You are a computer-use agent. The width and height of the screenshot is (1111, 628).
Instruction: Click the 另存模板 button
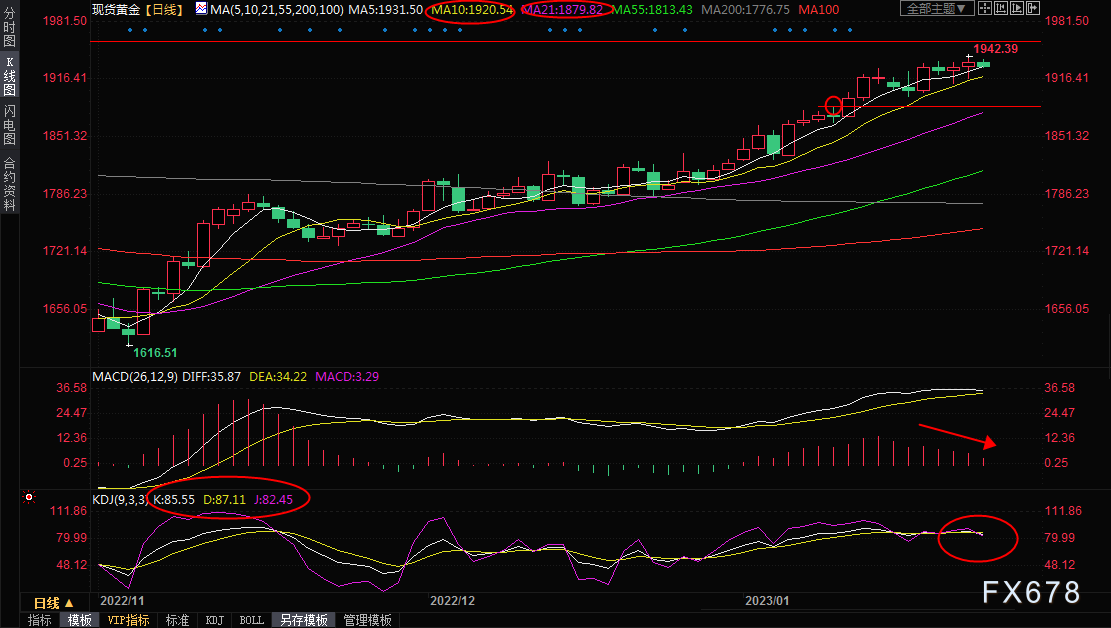[x=303, y=620]
